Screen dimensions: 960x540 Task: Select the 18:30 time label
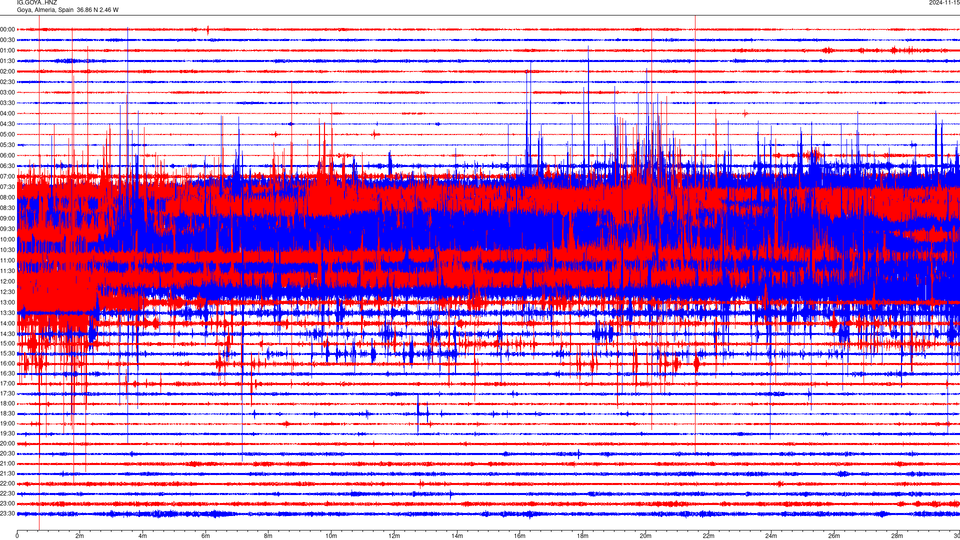7,414
